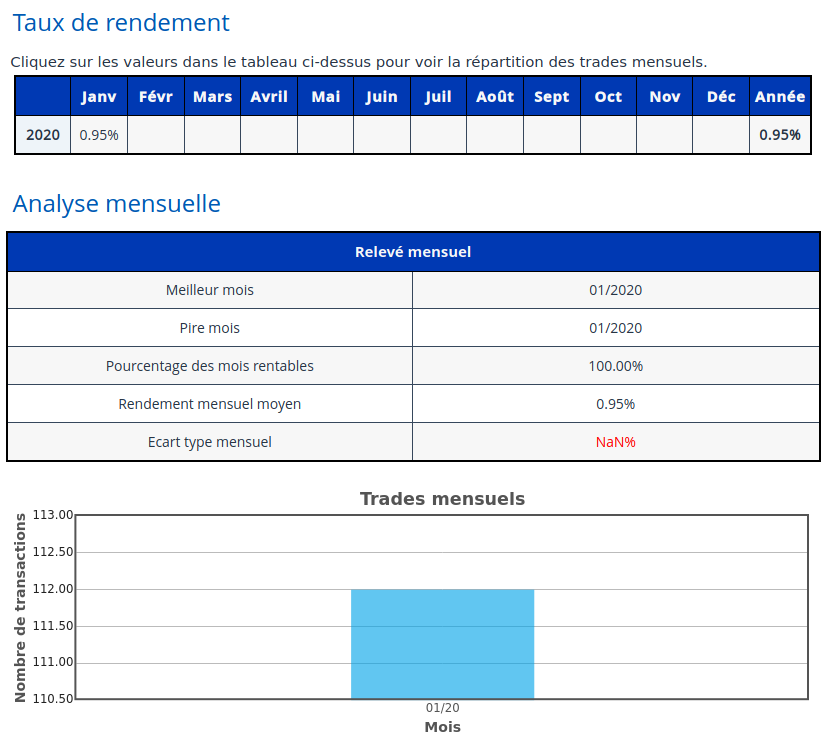Viewport: 833px width, 752px height.
Task: Click the Févr column header
Action: click(156, 97)
